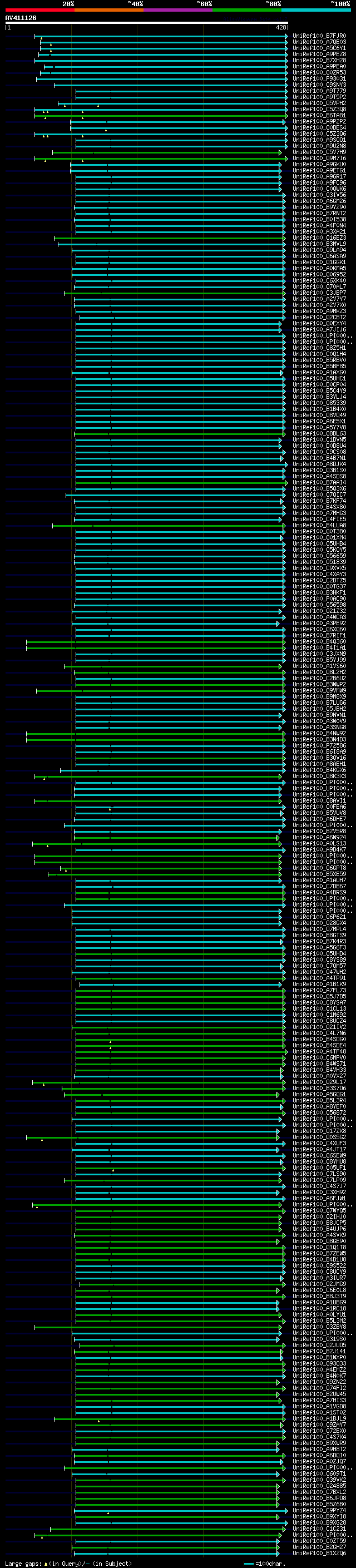Select label UniRef100_A3XA21
The height and width of the screenshot is (1568, 356).
pyautogui.click(x=319, y=232)
